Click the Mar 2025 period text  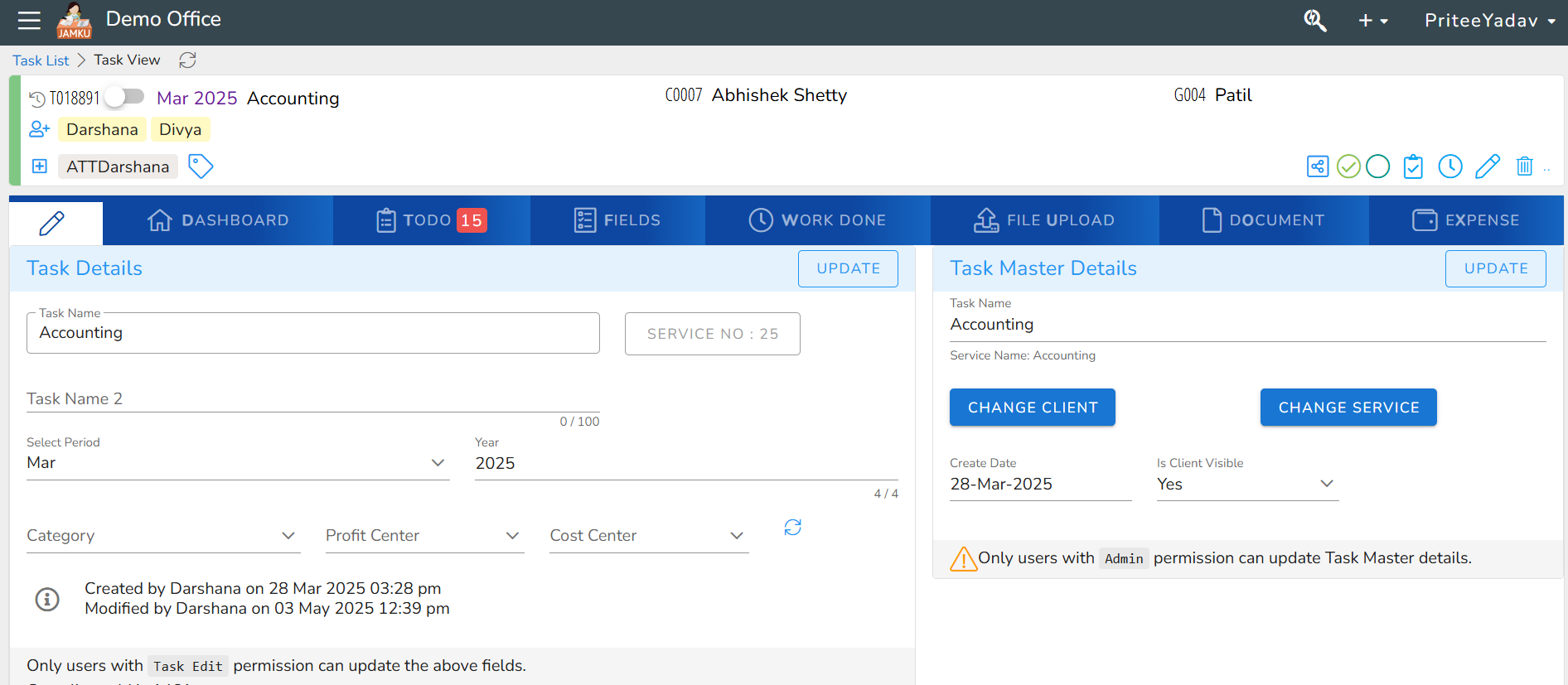197,99
